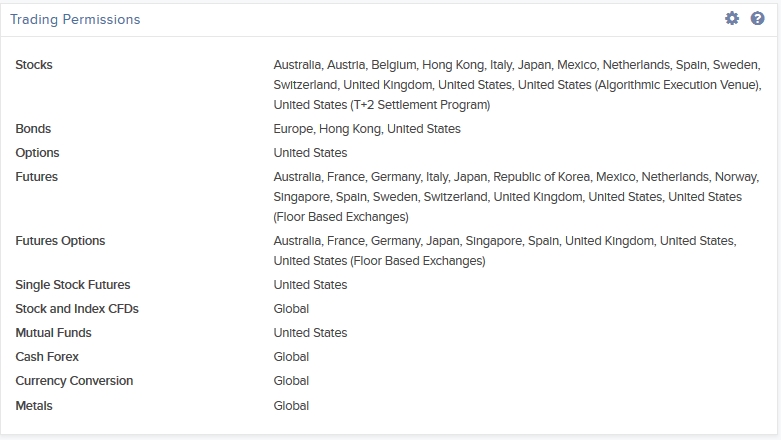
Task: Click the Trading Permissions panel title
Action: (75, 19)
